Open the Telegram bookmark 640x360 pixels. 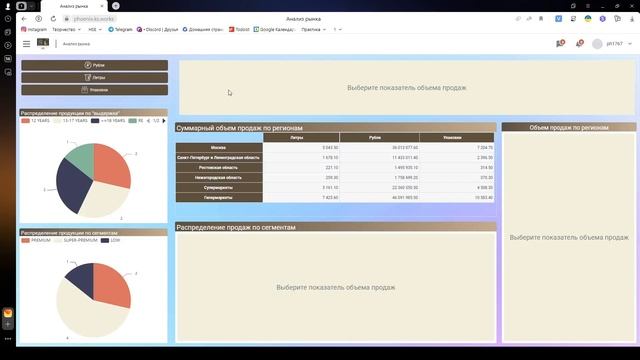coord(120,29)
